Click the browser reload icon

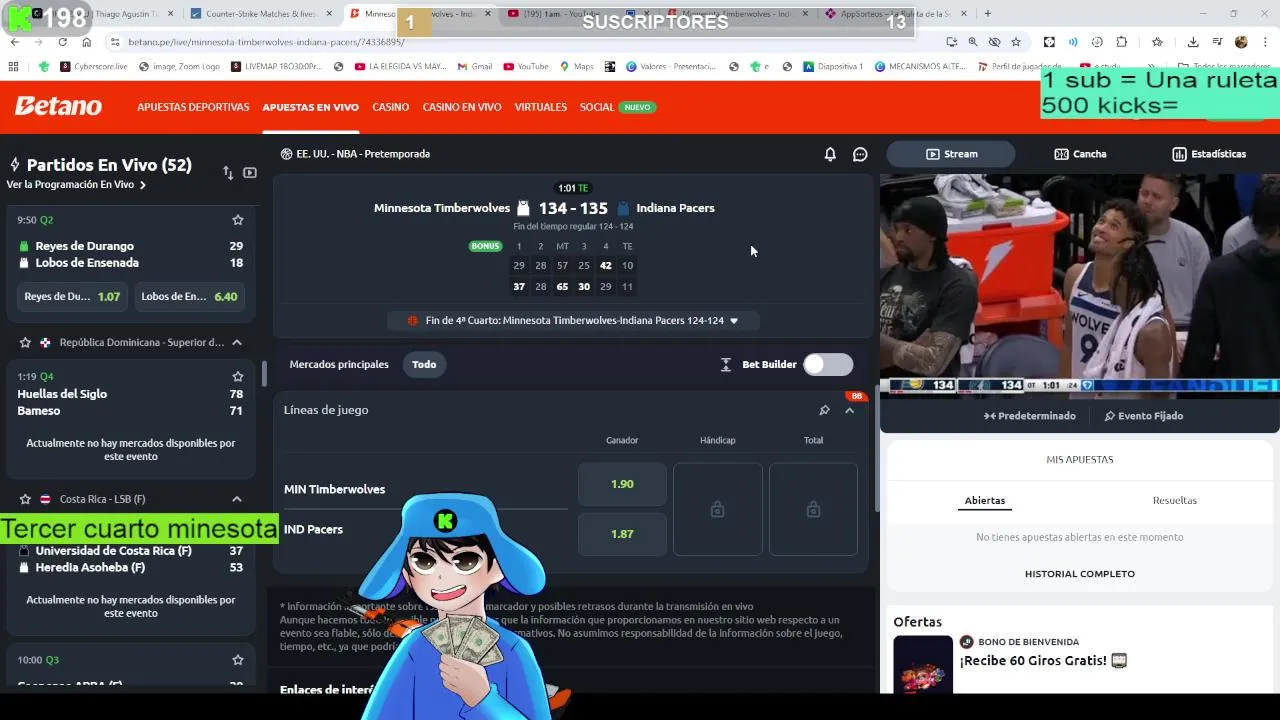click(x=62, y=42)
